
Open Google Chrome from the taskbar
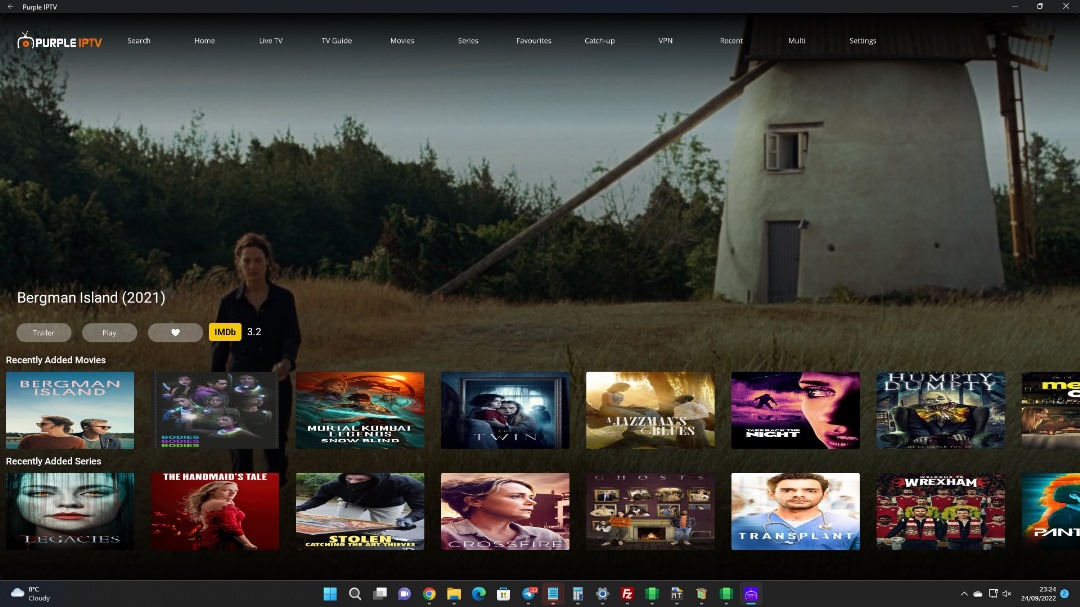pos(429,594)
